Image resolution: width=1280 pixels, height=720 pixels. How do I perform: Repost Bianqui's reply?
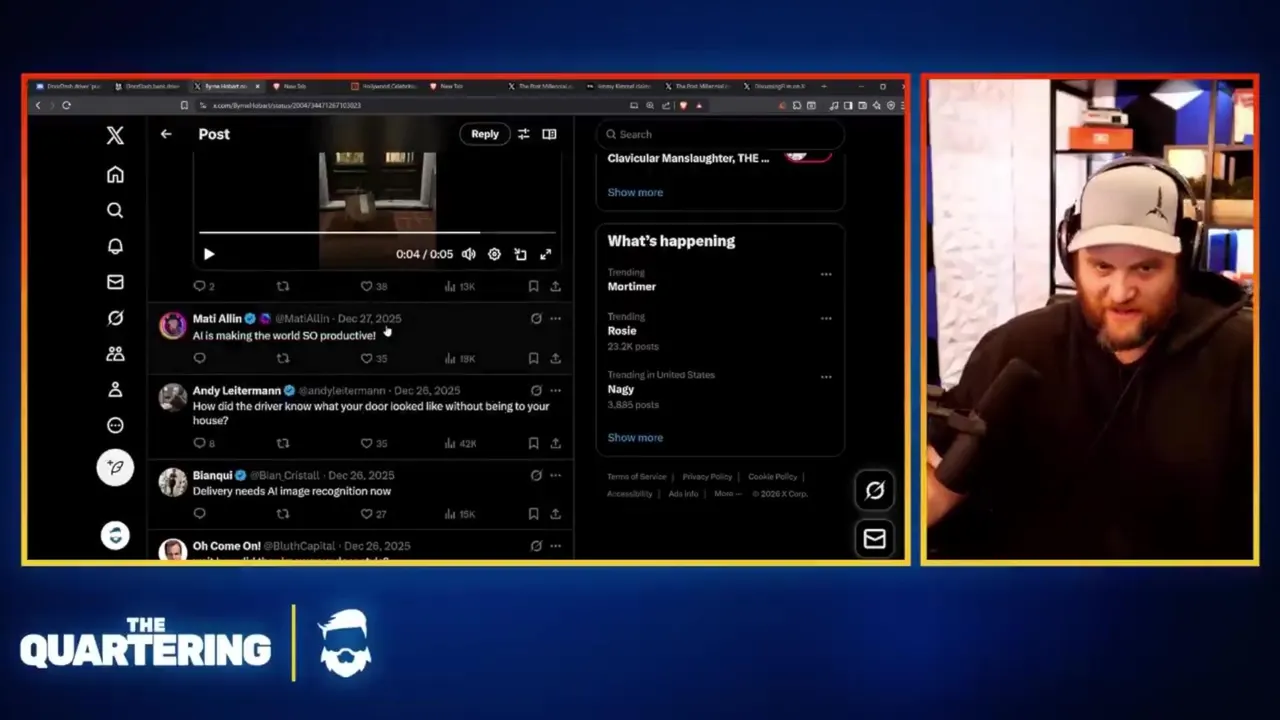(x=283, y=514)
